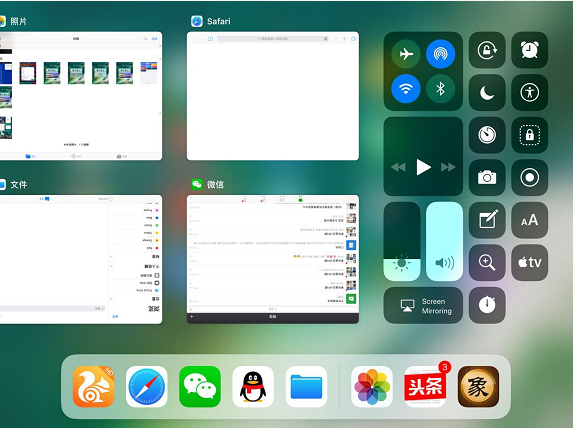Toggle rotation lock
This screenshot has height=428, width=573.
pyautogui.click(x=487, y=50)
